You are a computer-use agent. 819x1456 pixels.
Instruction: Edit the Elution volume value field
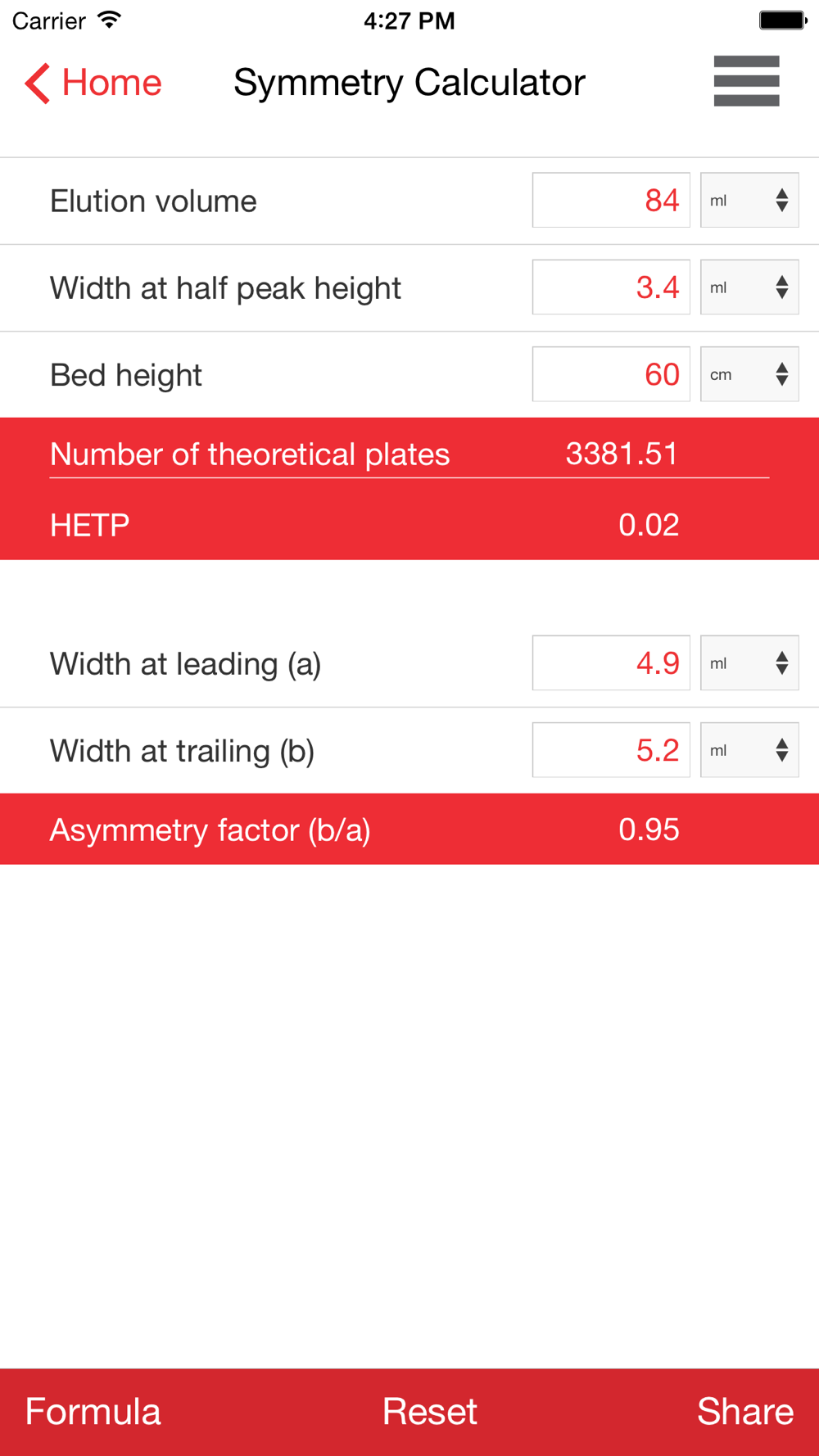click(611, 200)
